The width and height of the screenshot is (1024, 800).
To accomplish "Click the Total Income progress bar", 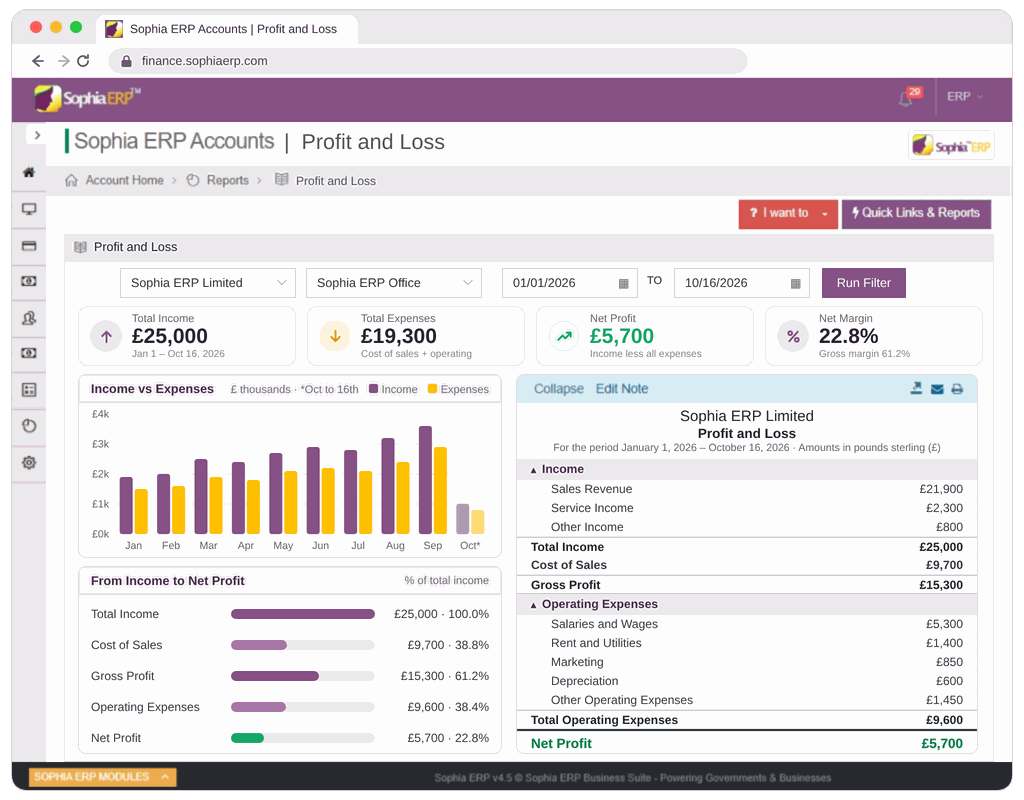I will [x=303, y=614].
